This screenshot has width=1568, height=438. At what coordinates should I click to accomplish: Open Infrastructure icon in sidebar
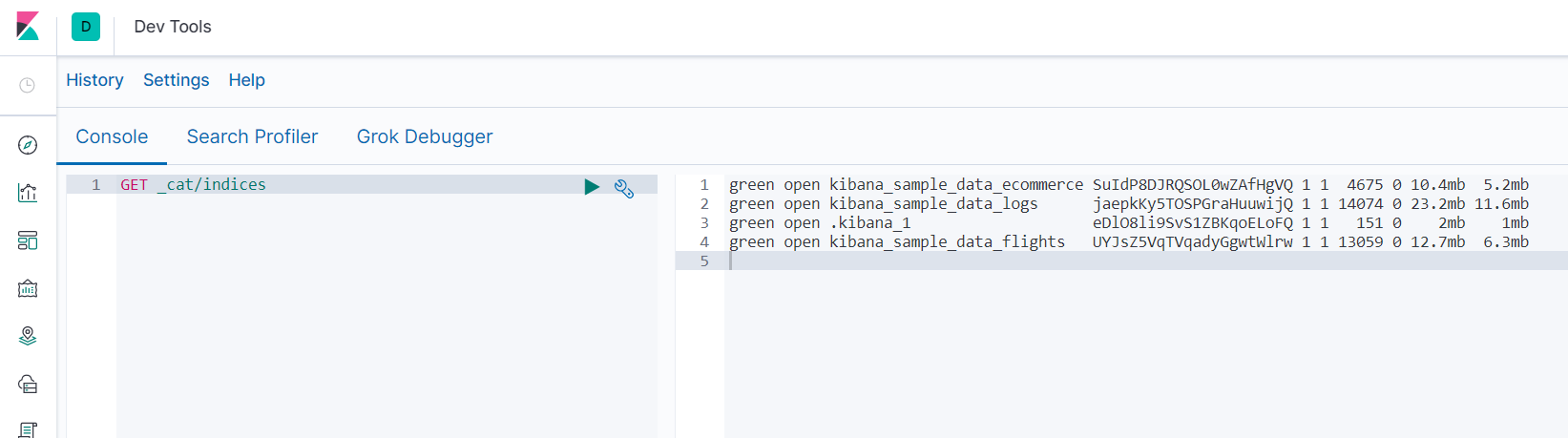28,384
